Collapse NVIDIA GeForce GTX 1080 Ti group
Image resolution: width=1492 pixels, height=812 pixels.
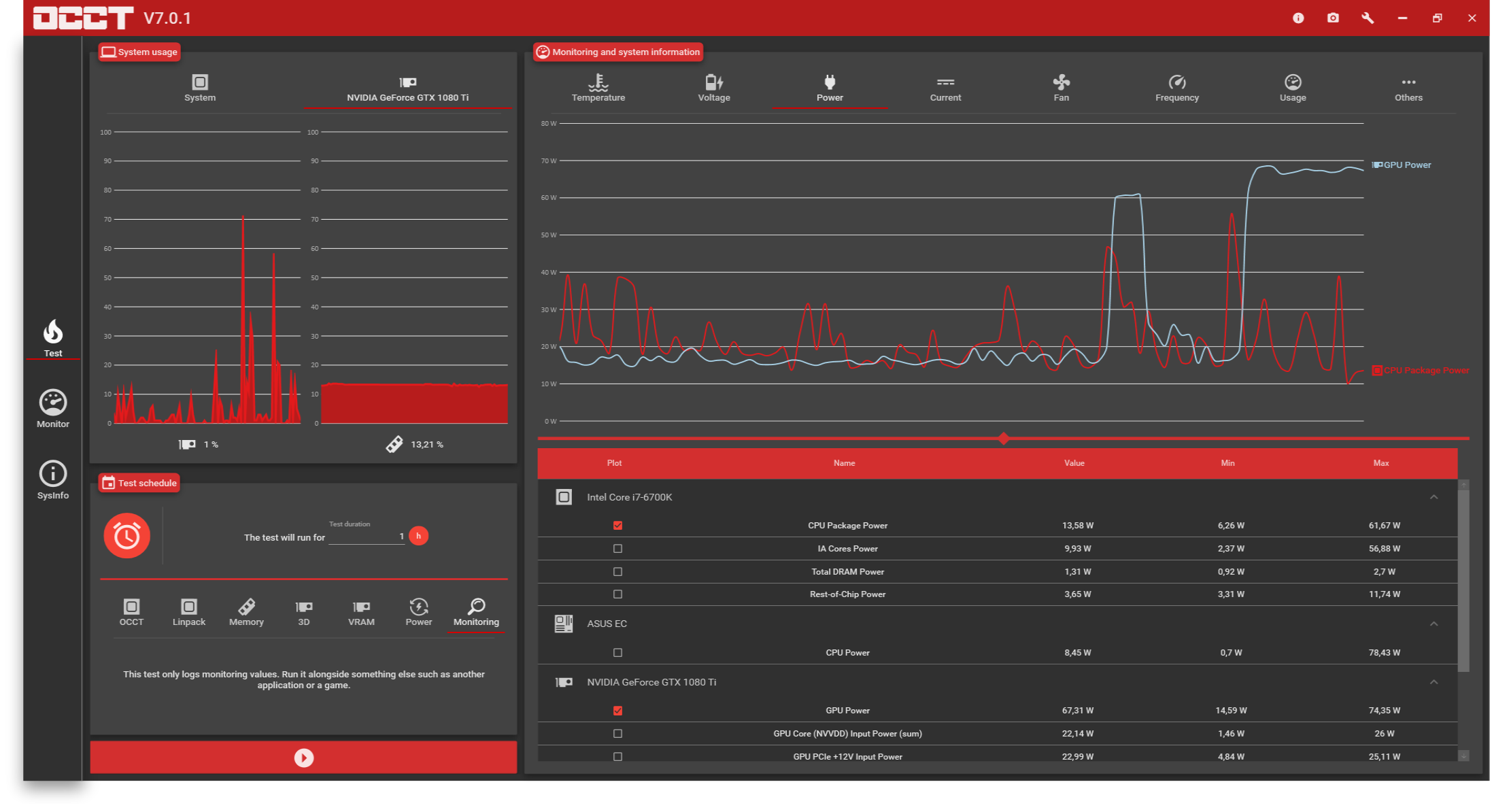tap(1434, 682)
